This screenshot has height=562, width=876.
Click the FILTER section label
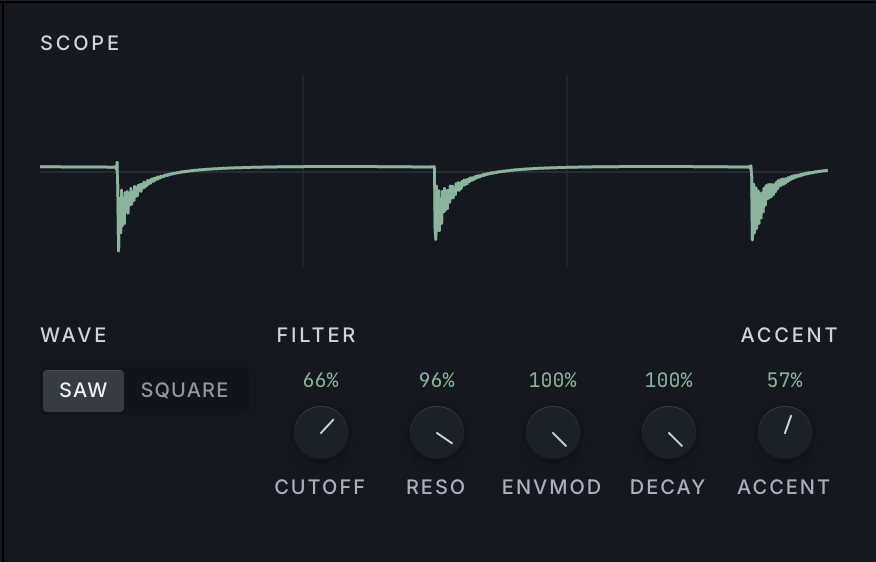coord(317,335)
